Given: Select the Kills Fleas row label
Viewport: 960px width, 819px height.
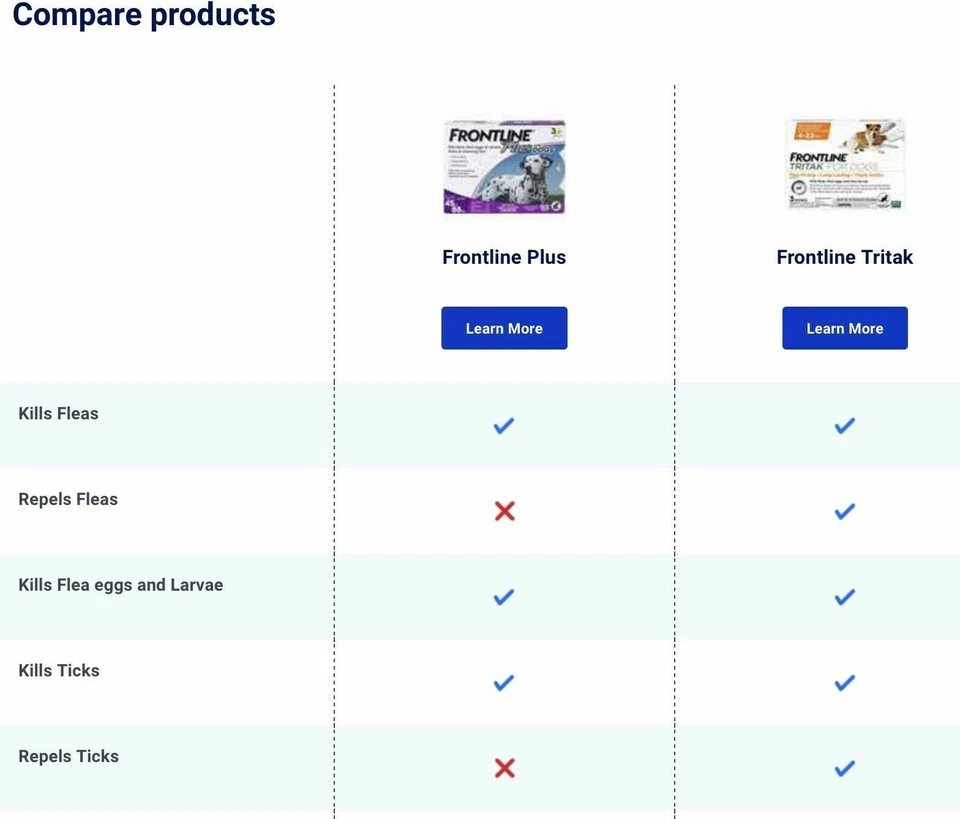Looking at the screenshot, I should pos(58,413).
